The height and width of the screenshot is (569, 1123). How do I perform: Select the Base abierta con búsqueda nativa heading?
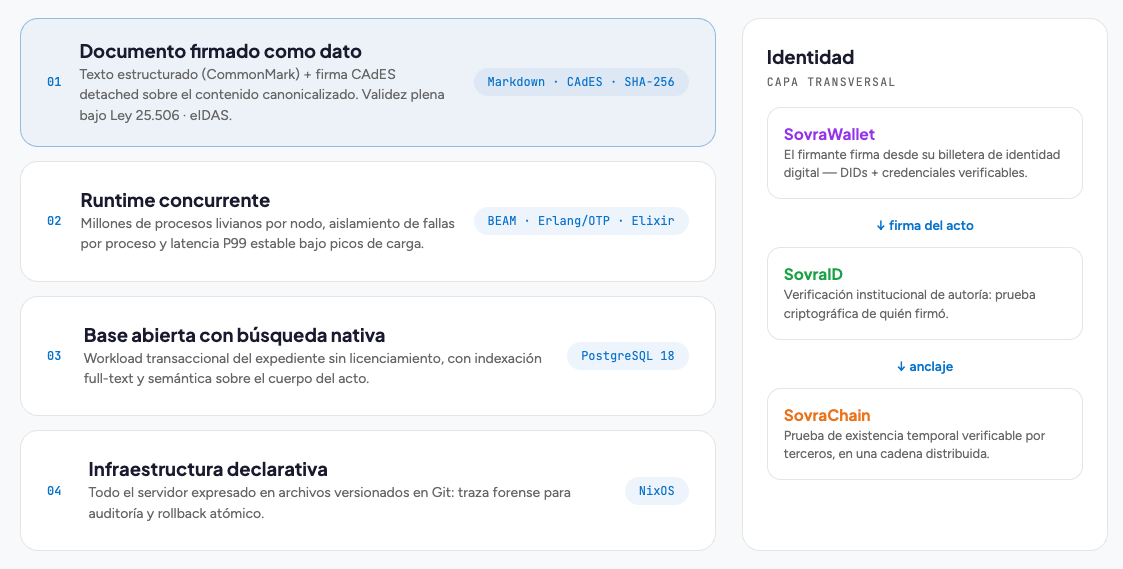[234, 335]
